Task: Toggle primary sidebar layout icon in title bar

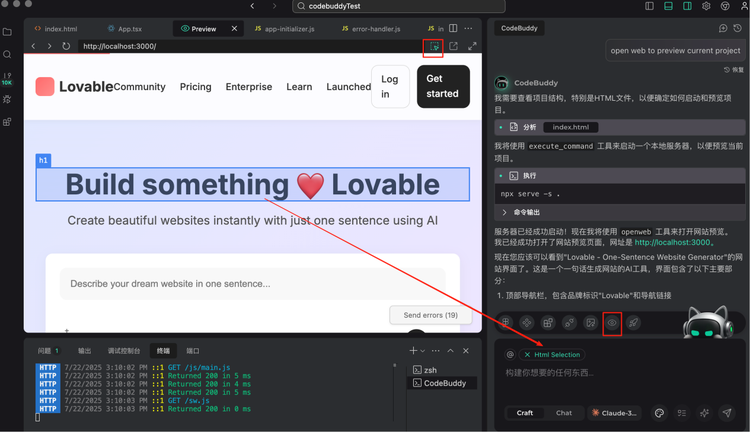Action: (649, 6)
